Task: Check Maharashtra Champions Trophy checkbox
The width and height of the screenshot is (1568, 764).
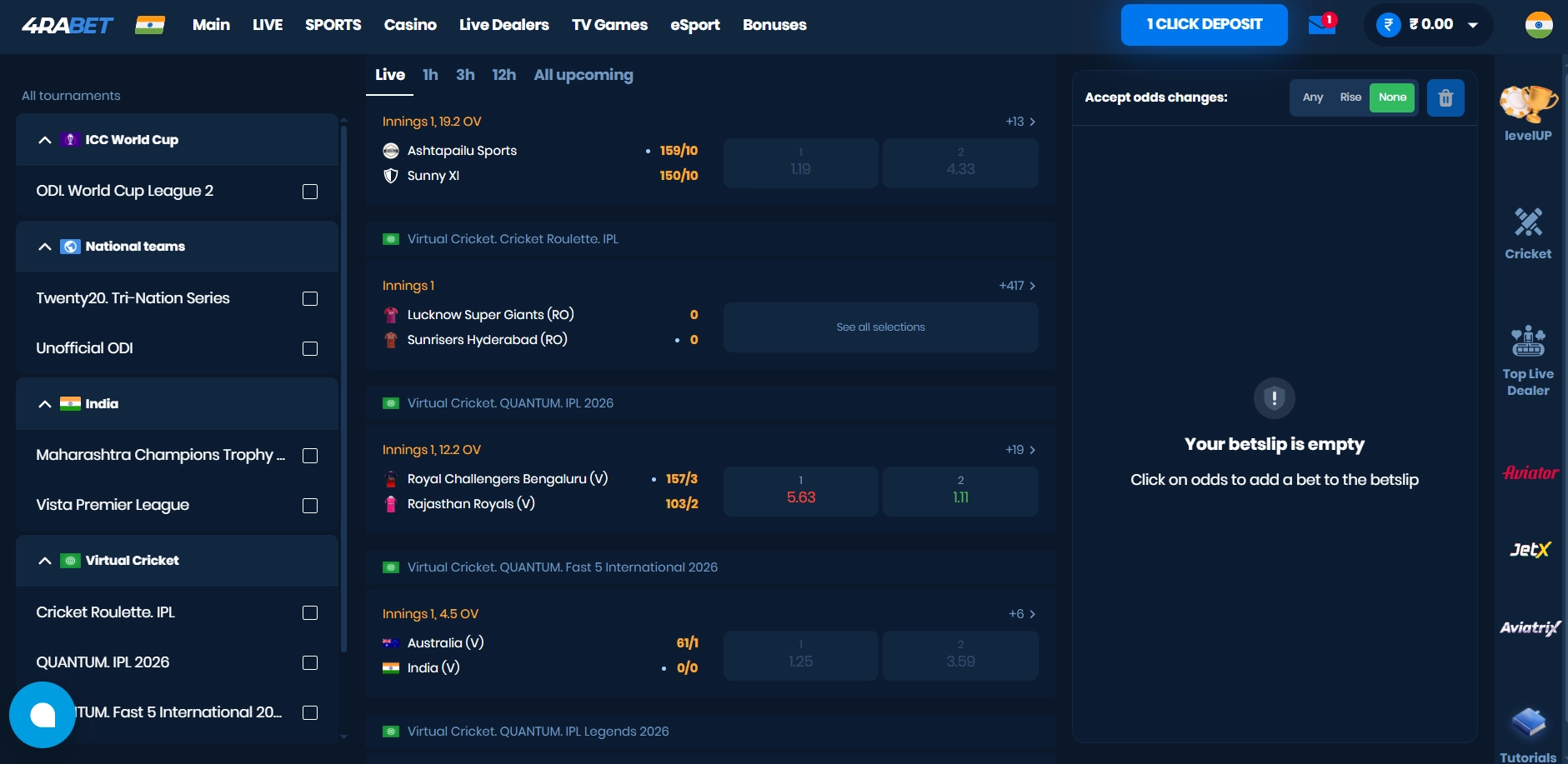Action: tap(310, 456)
